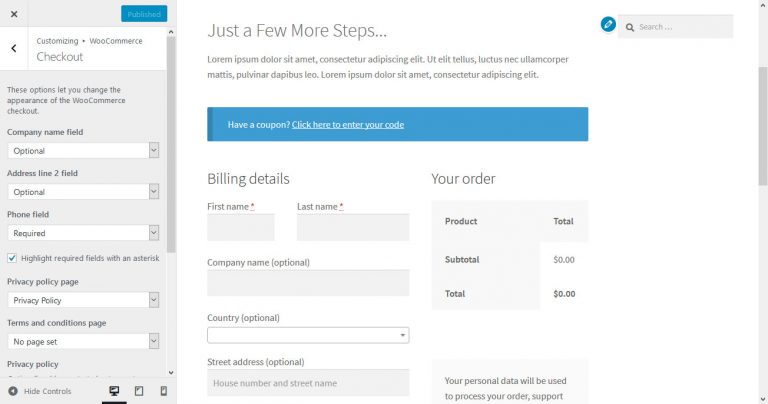Close the Customizer with the X icon

[x=13, y=14]
